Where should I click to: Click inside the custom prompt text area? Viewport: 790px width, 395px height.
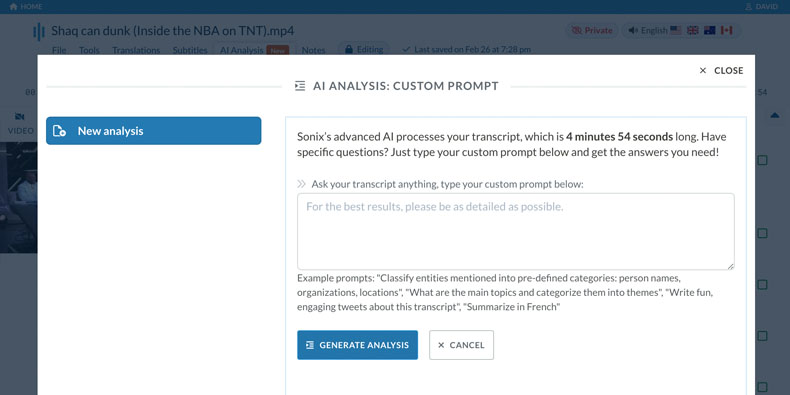(x=515, y=231)
